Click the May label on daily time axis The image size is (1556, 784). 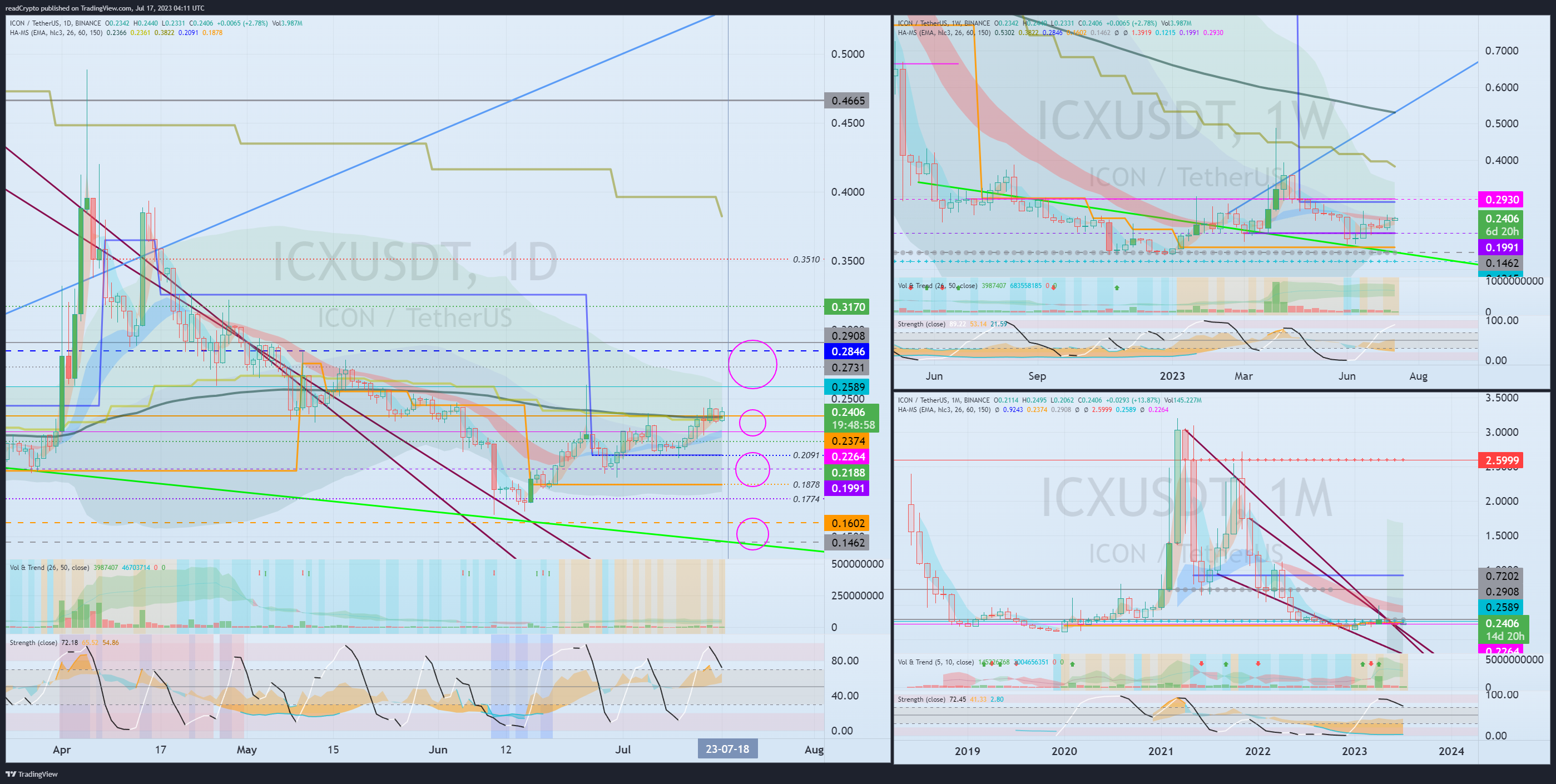246,750
